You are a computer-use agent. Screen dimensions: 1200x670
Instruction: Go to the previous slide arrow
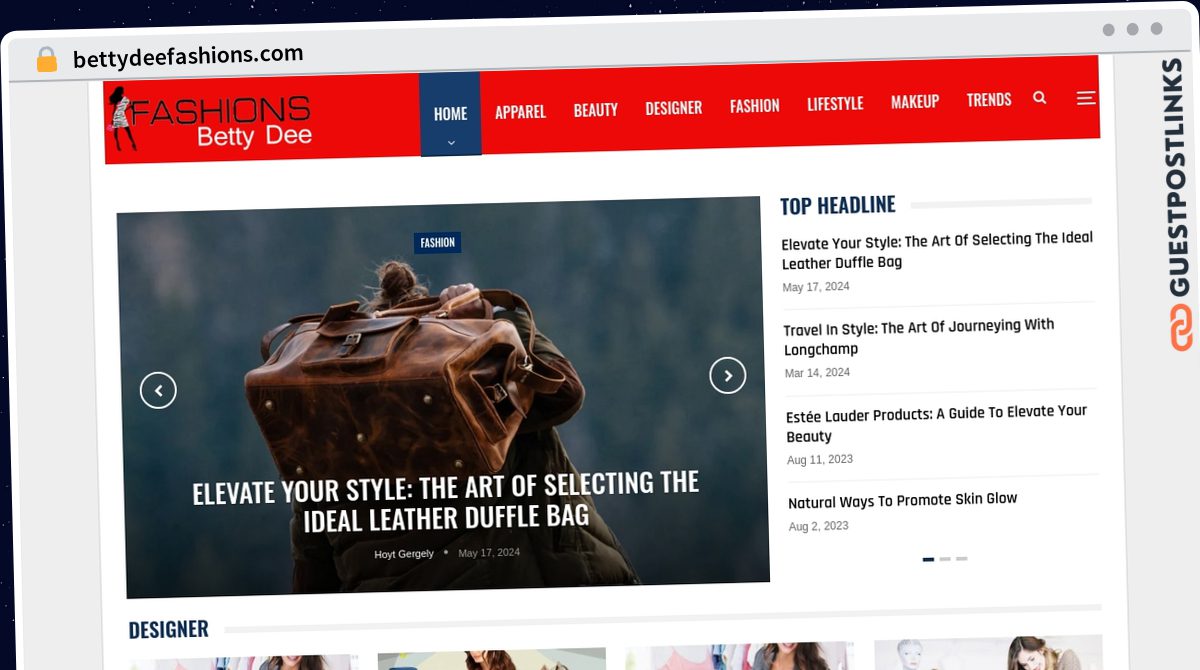pos(158,389)
